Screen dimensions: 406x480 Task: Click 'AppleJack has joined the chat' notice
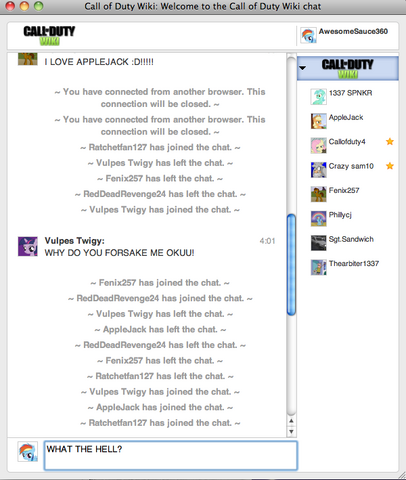[x=160, y=407]
